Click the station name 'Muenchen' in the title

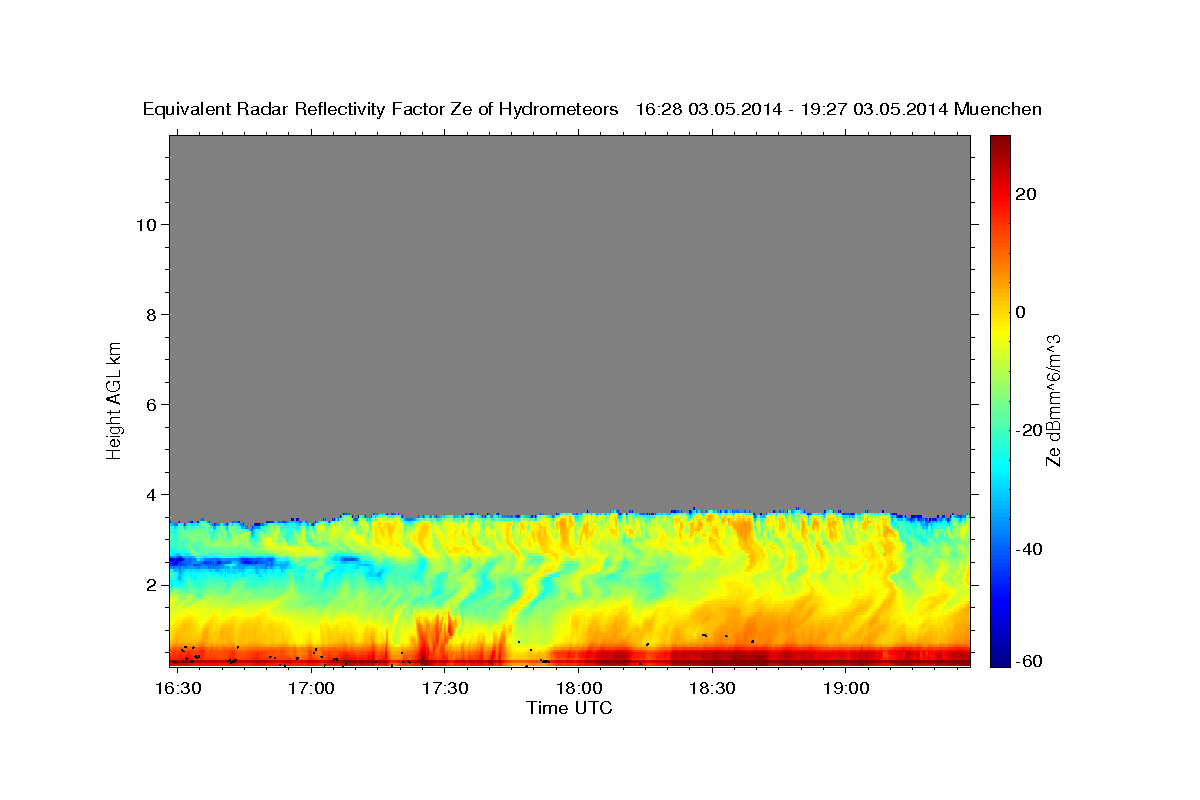998,109
